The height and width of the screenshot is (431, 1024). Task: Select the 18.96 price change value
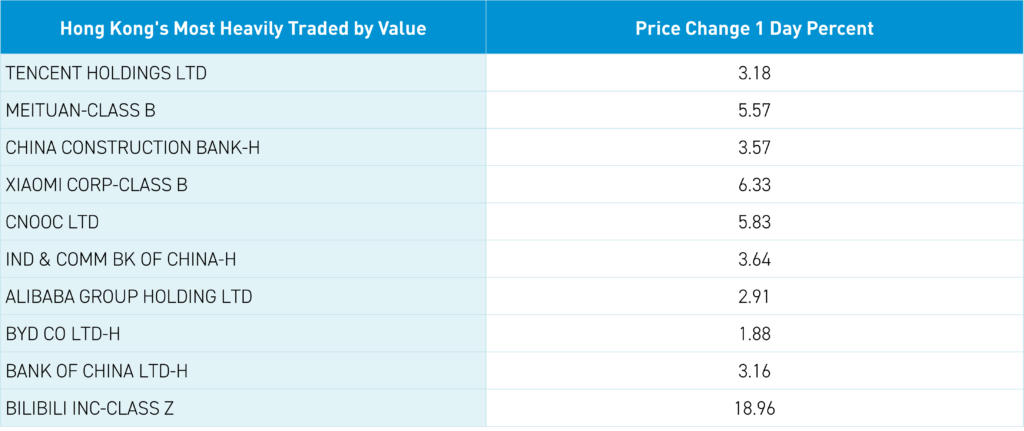coord(754,408)
